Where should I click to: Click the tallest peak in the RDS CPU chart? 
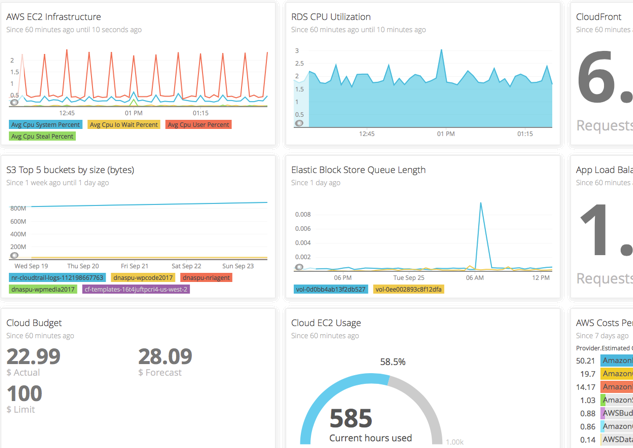tap(441, 51)
